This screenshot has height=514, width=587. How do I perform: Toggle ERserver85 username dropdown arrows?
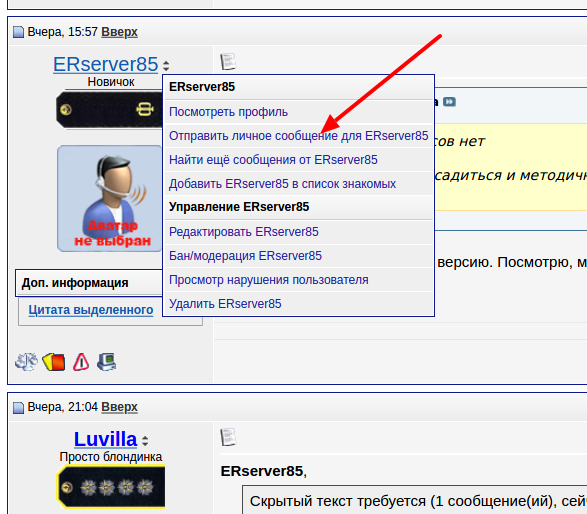point(166,66)
